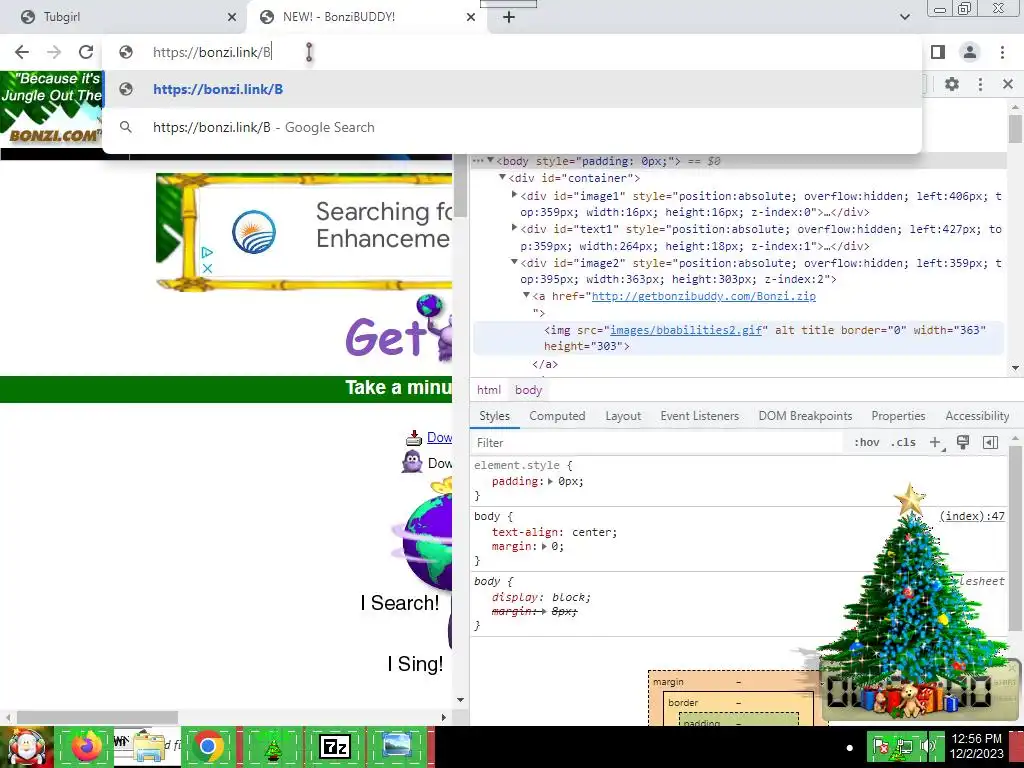Open File Explorer from the taskbar
The height and width of the screenshot is (768, 1024).
148,746
